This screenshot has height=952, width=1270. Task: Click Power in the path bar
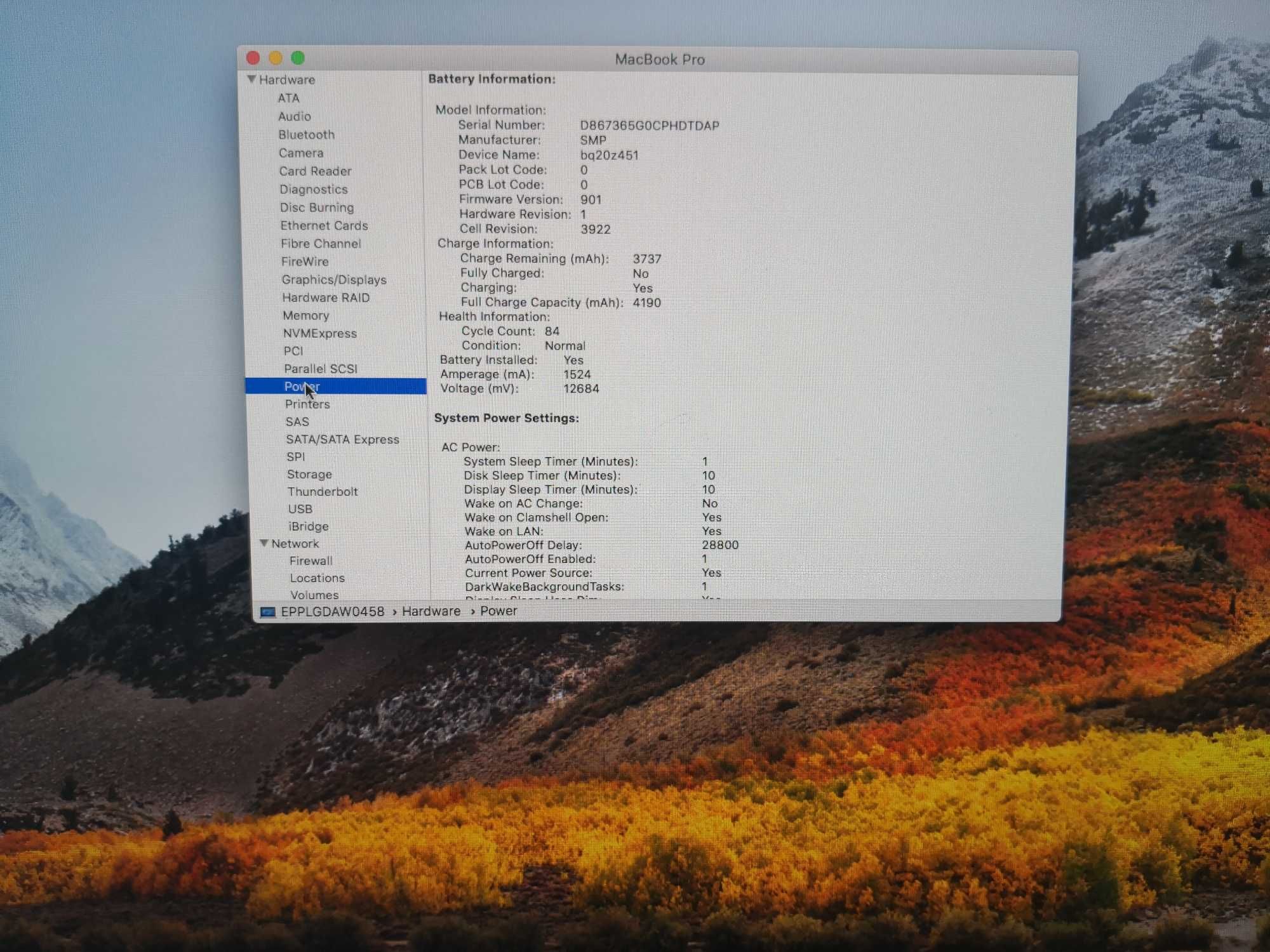pos(498,611)
